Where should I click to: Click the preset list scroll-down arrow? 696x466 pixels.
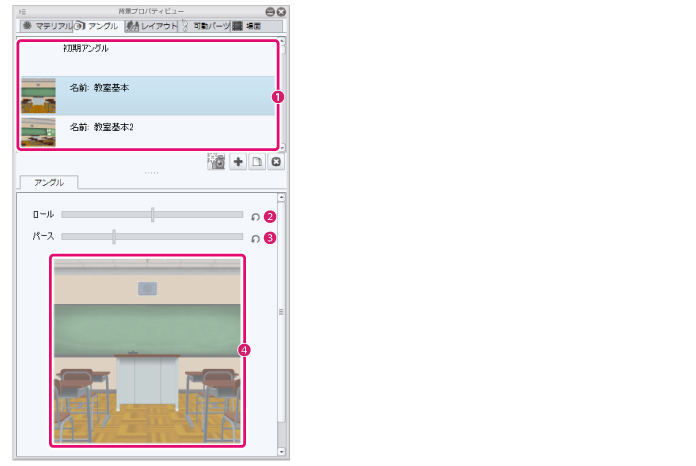tap(282, 147)
